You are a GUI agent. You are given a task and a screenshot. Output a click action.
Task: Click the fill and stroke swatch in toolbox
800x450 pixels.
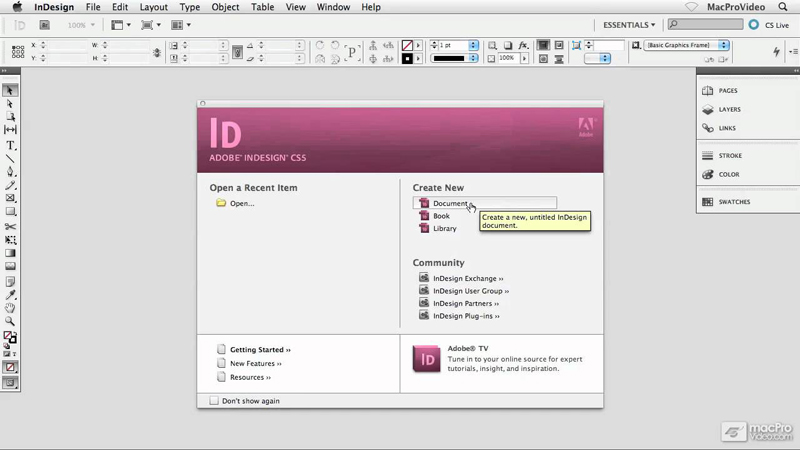[x=10, y=337]
